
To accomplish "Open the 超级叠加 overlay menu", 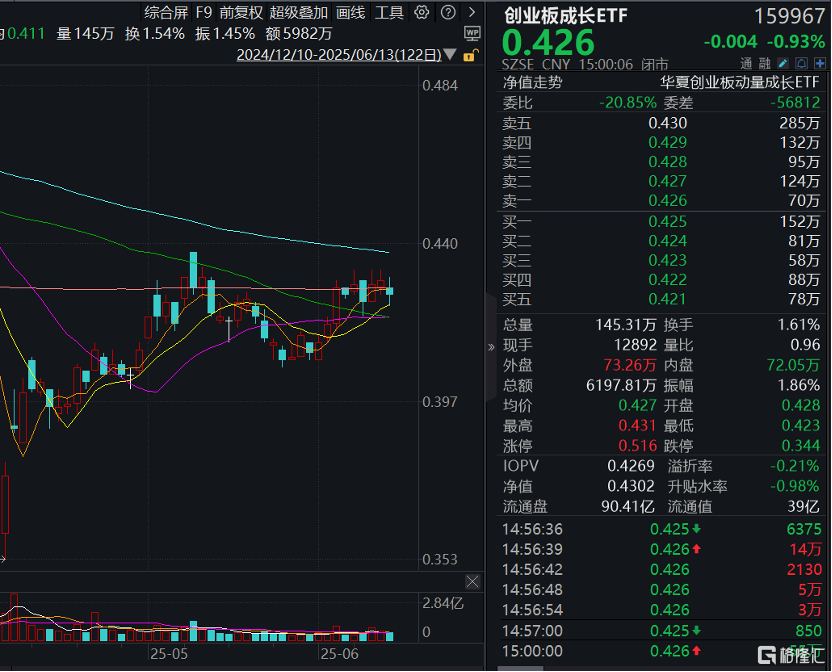I will point(299,12).
